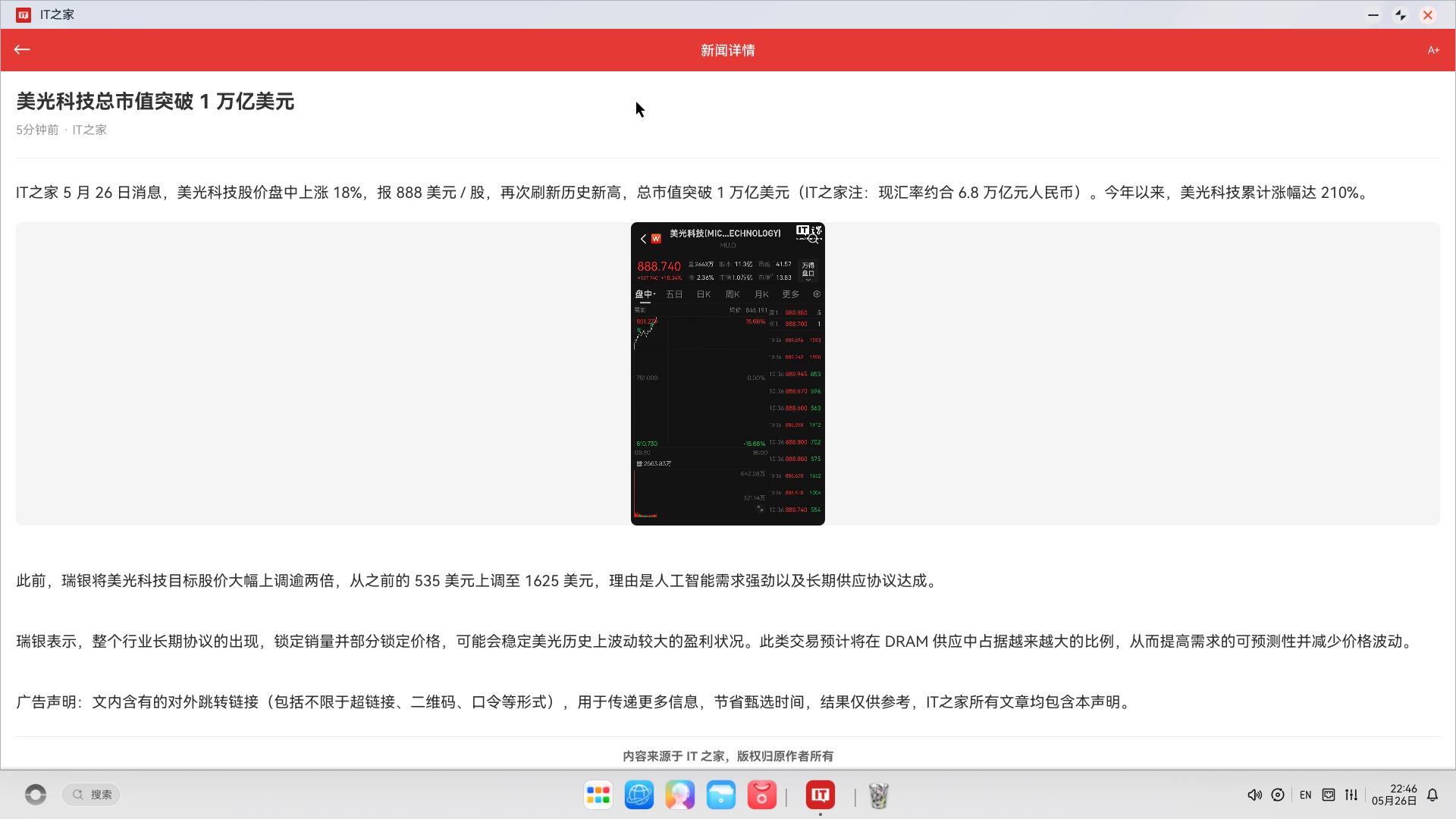Switch the EN input method indicator
Image resolution: width=1456 pixels, height=819 pixels.
click(x=1305, y=795)
